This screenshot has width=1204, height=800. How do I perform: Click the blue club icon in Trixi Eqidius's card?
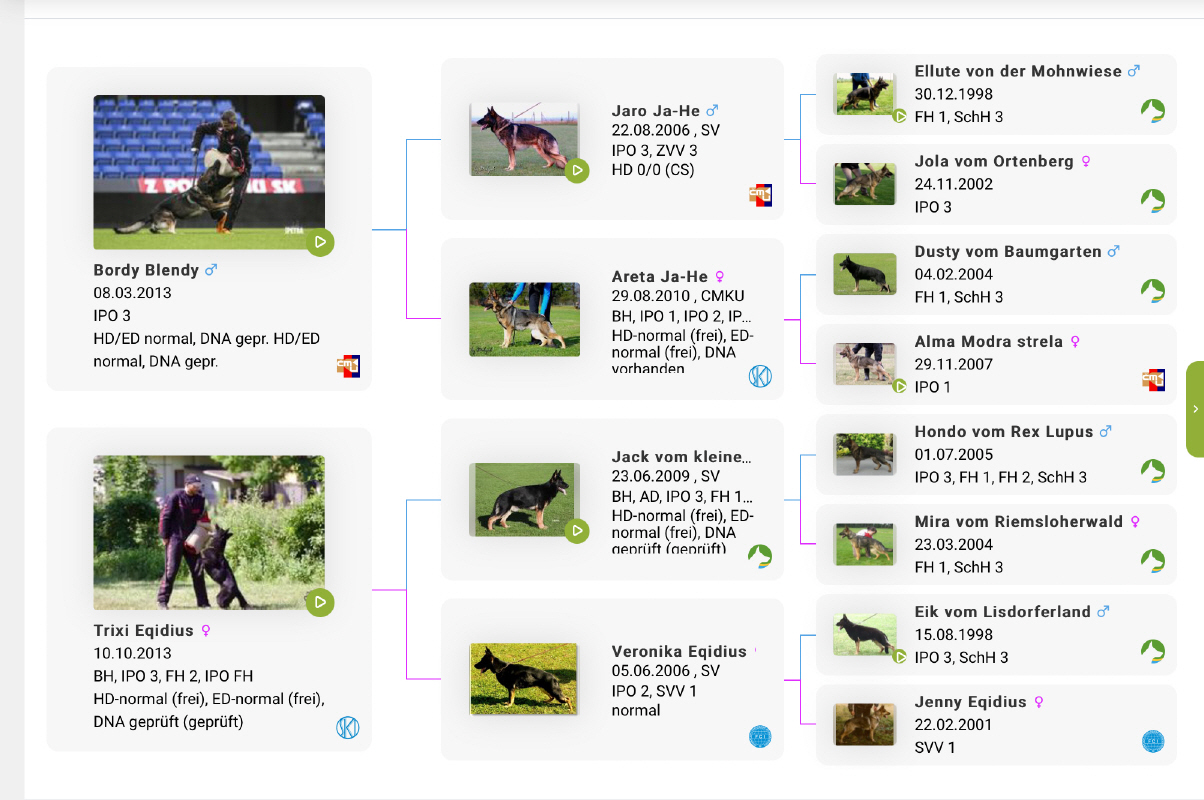348,728
